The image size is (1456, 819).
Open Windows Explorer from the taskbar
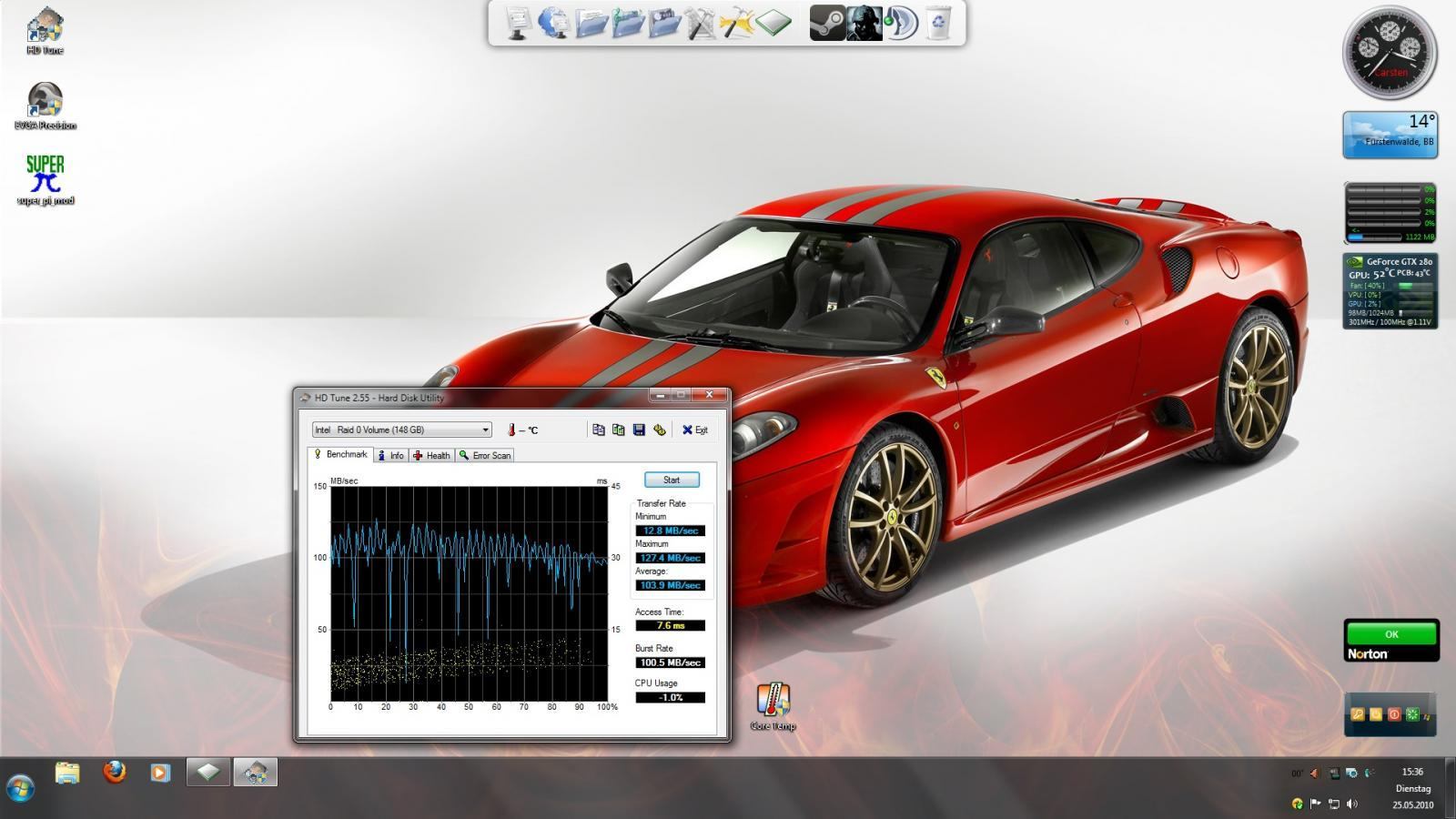pyautogui.click(x=67, y=773)
